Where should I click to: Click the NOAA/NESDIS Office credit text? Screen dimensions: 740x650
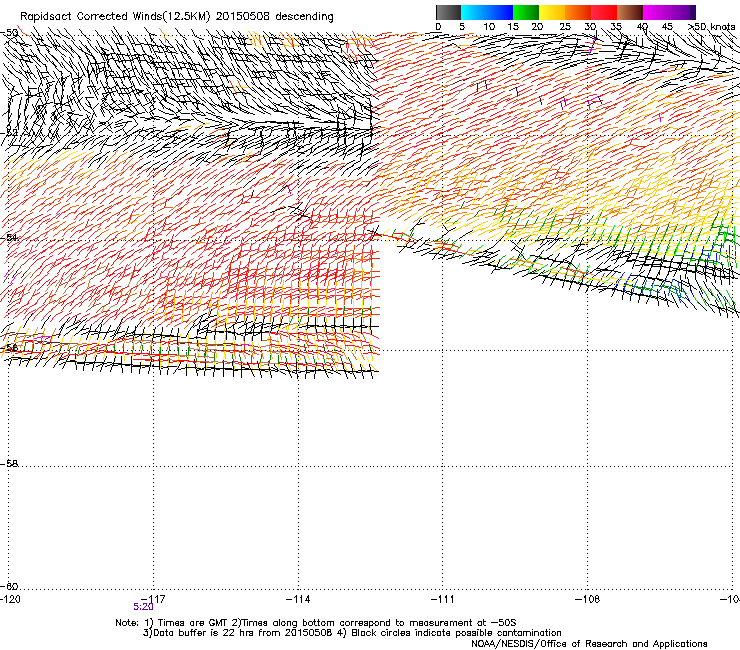point(589,644)
